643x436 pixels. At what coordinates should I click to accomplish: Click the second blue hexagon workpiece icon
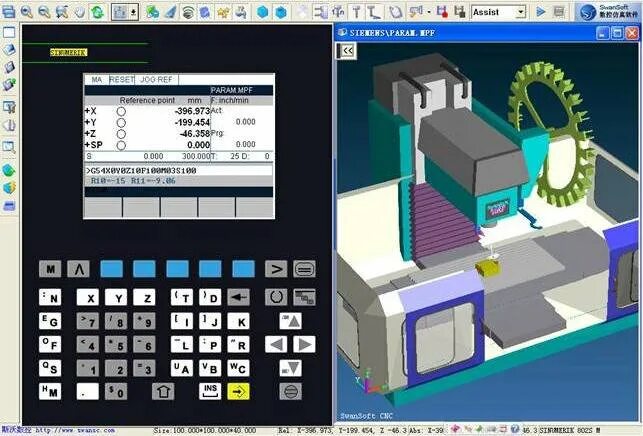pos(280,12)
